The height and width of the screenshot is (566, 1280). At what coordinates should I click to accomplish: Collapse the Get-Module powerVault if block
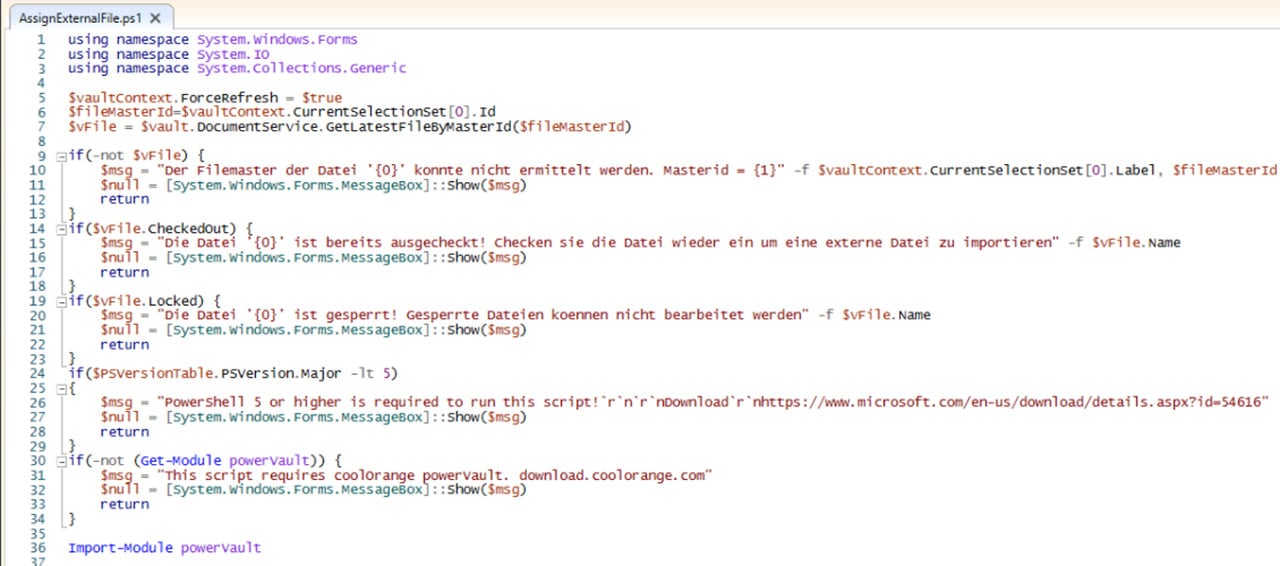[61, 461]
